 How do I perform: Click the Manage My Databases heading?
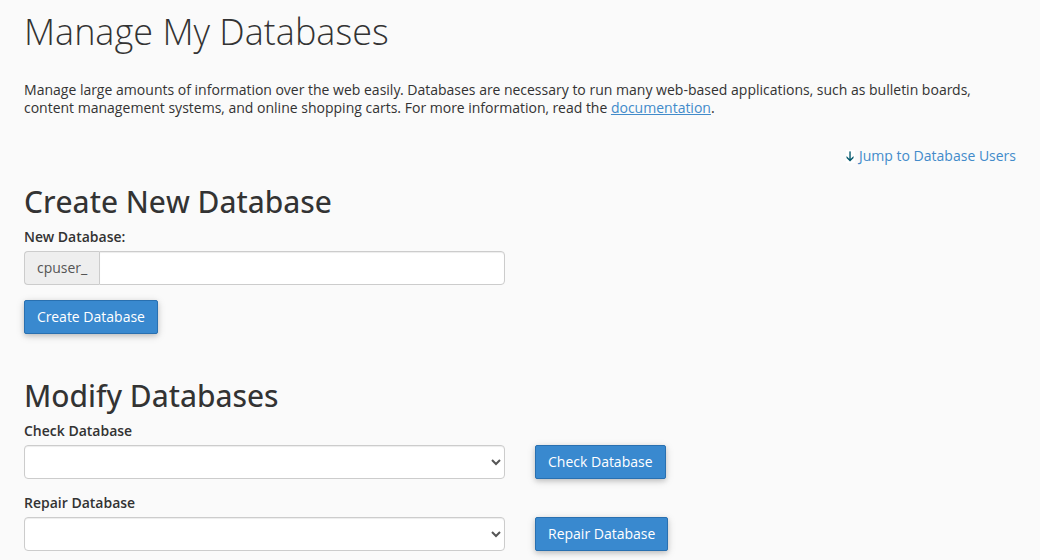coord(206,33)
